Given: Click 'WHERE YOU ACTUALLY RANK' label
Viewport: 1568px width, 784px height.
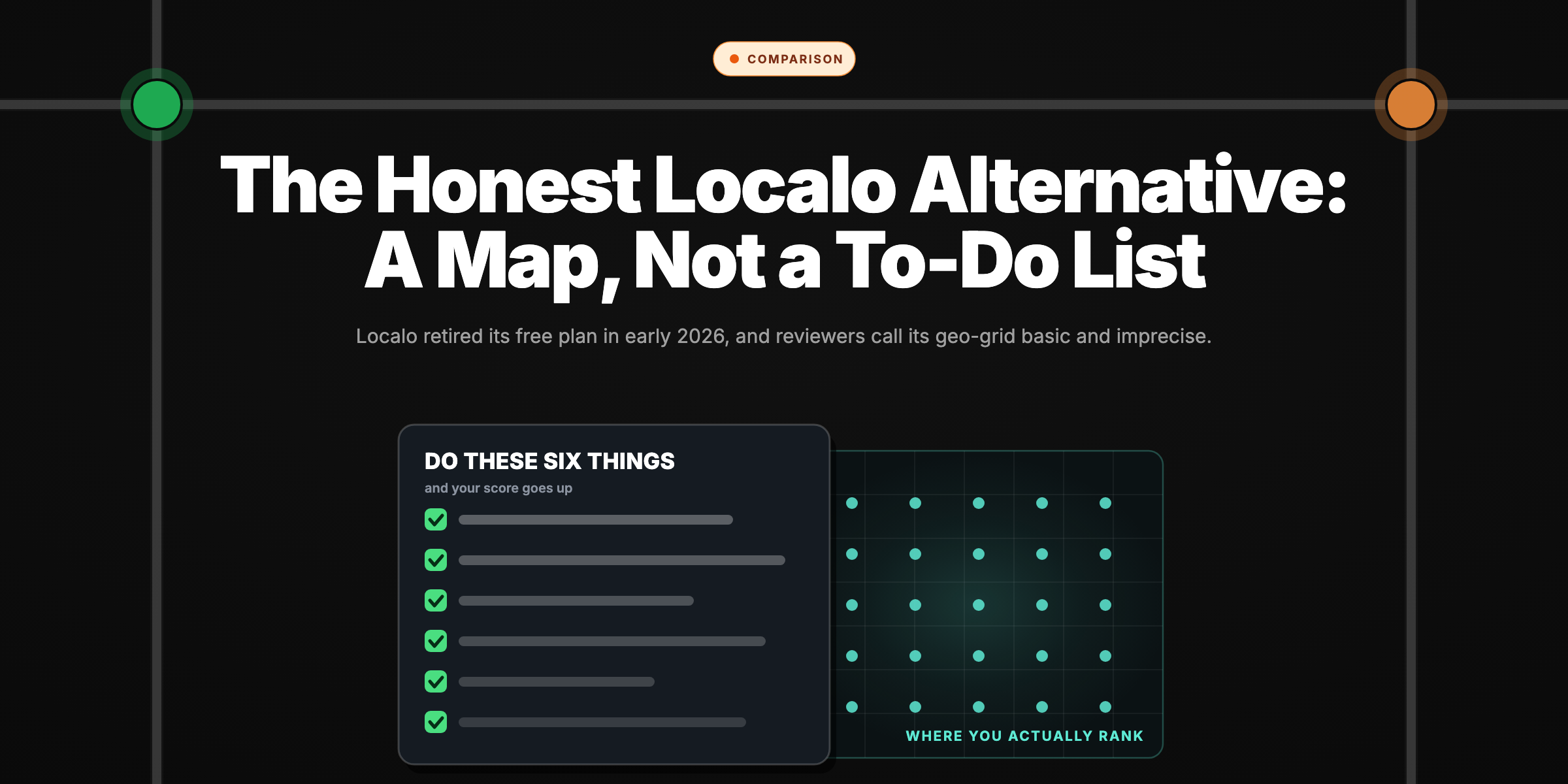Looking at the screenshot, I should [1024, 736].
